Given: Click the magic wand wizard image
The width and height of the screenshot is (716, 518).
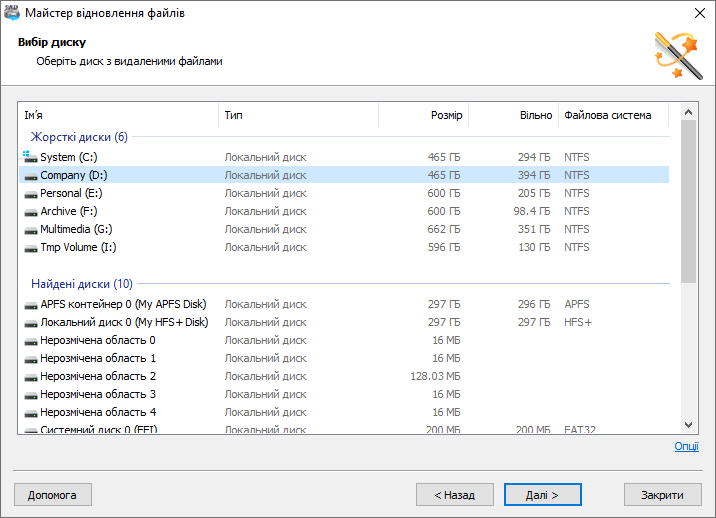Looking at the screenshot, I should 678,55.
